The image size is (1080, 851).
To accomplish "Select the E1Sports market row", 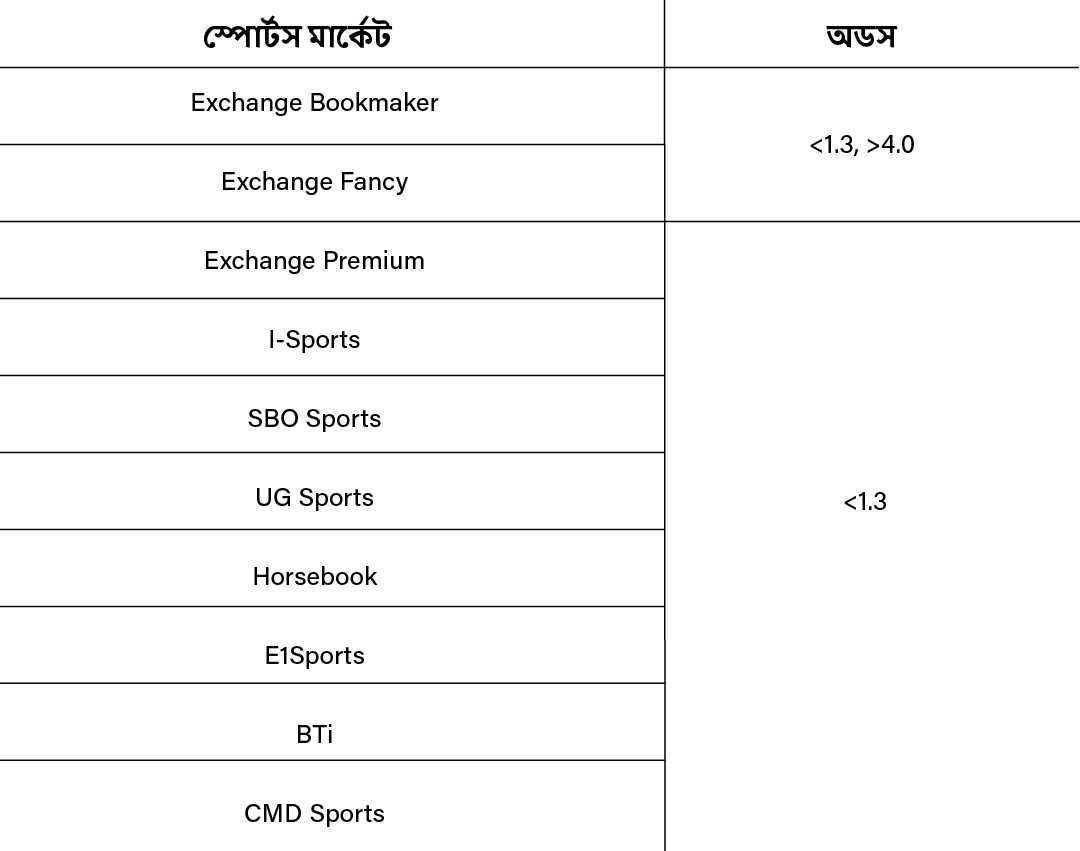I will pyautogui.click(x=314, y=656).
